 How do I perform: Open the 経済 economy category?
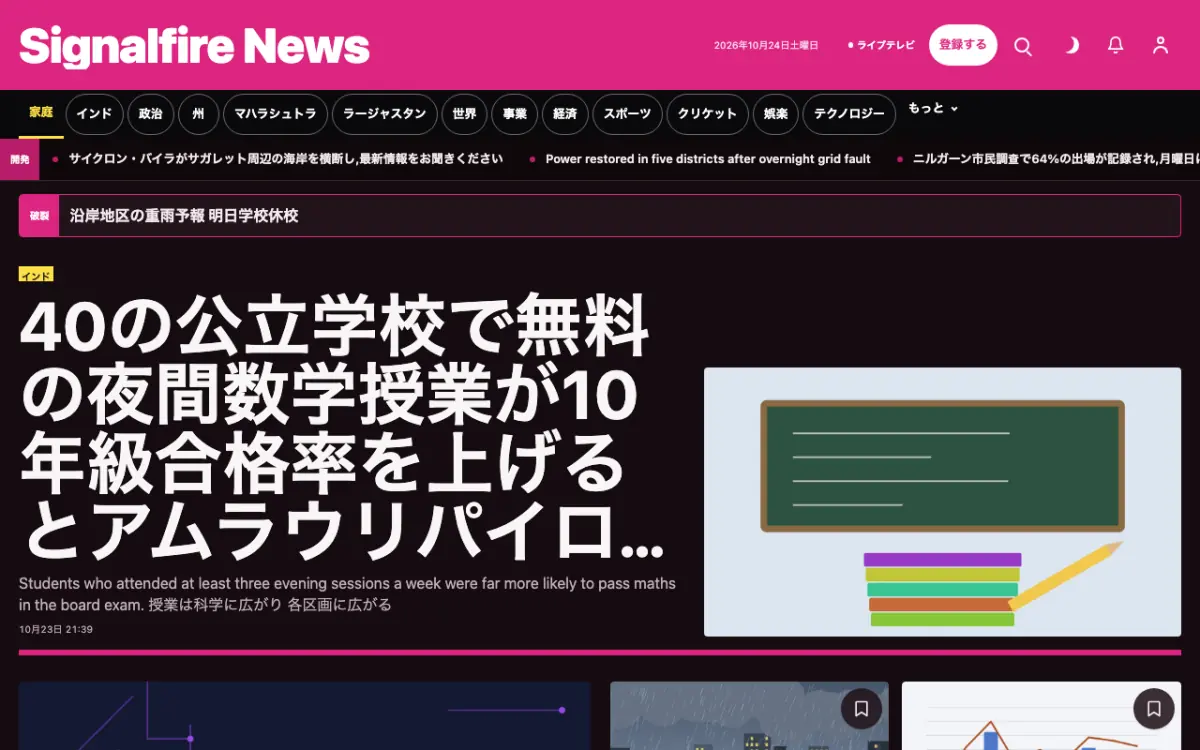(565, 114)
